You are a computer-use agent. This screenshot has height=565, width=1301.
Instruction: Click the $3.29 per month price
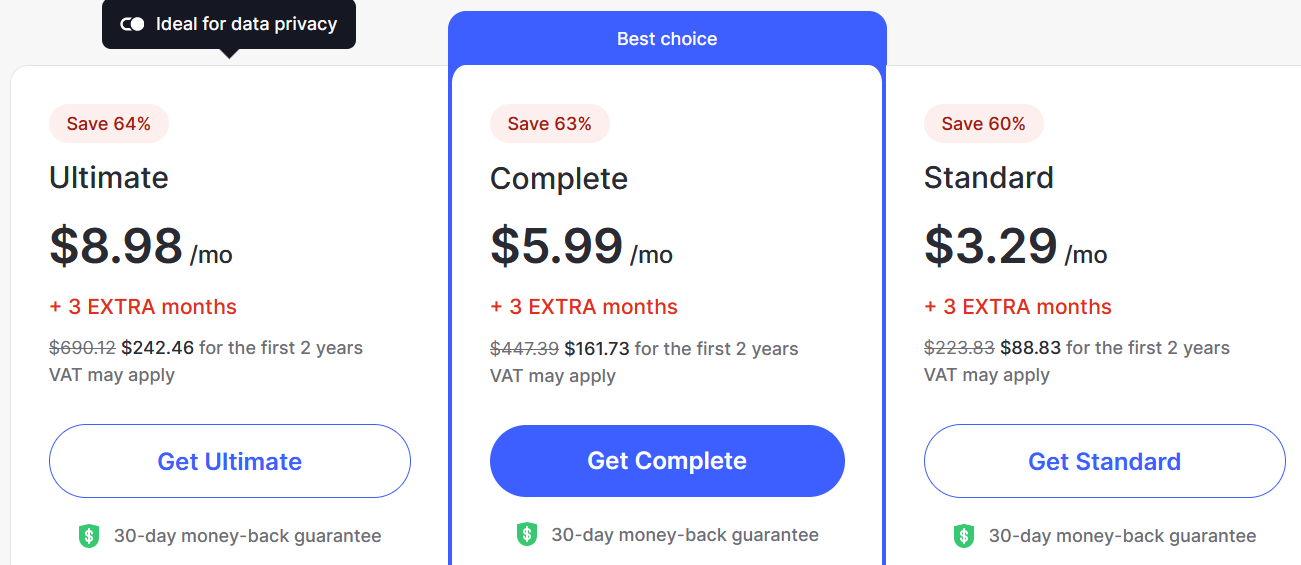point(1015,247)
